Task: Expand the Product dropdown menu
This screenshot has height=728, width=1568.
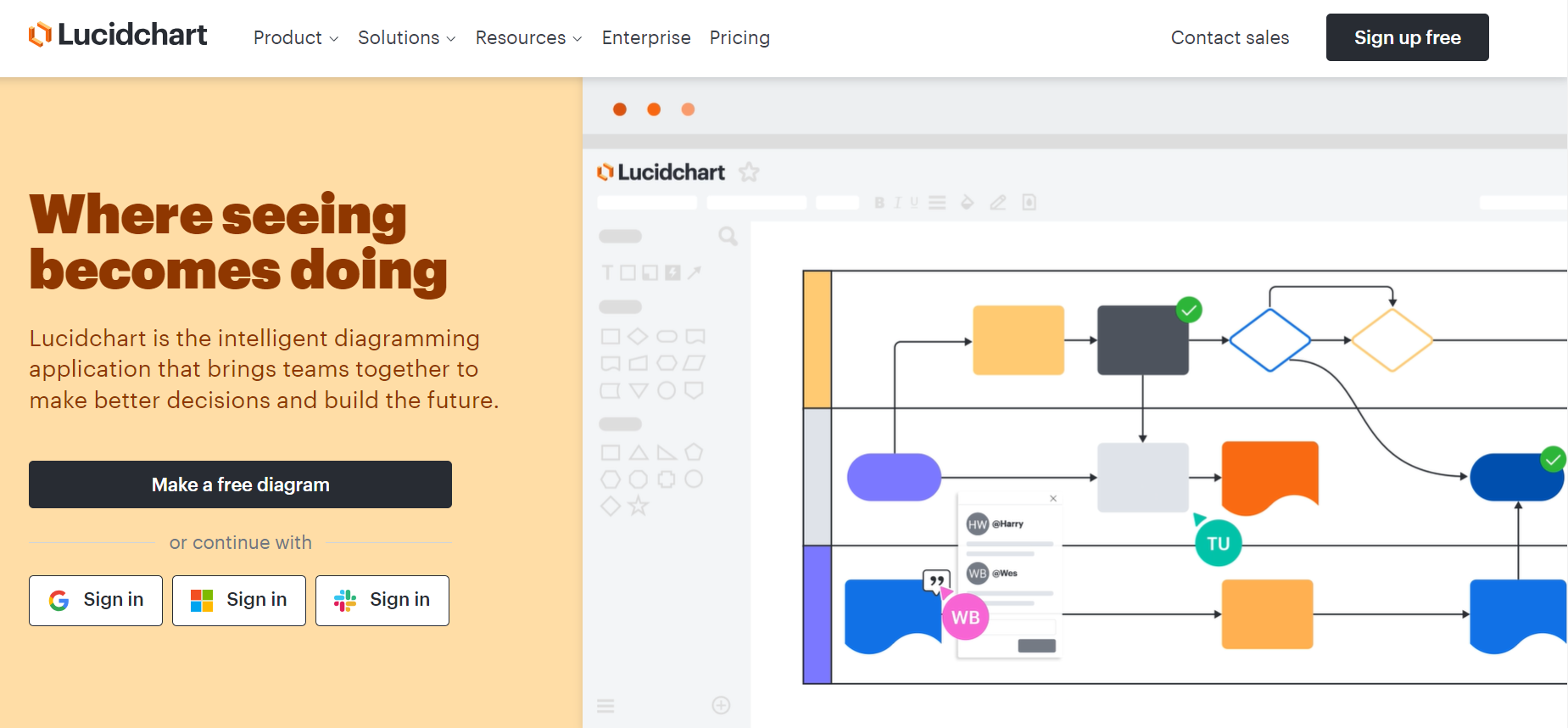Action: [x=296, y=38]
